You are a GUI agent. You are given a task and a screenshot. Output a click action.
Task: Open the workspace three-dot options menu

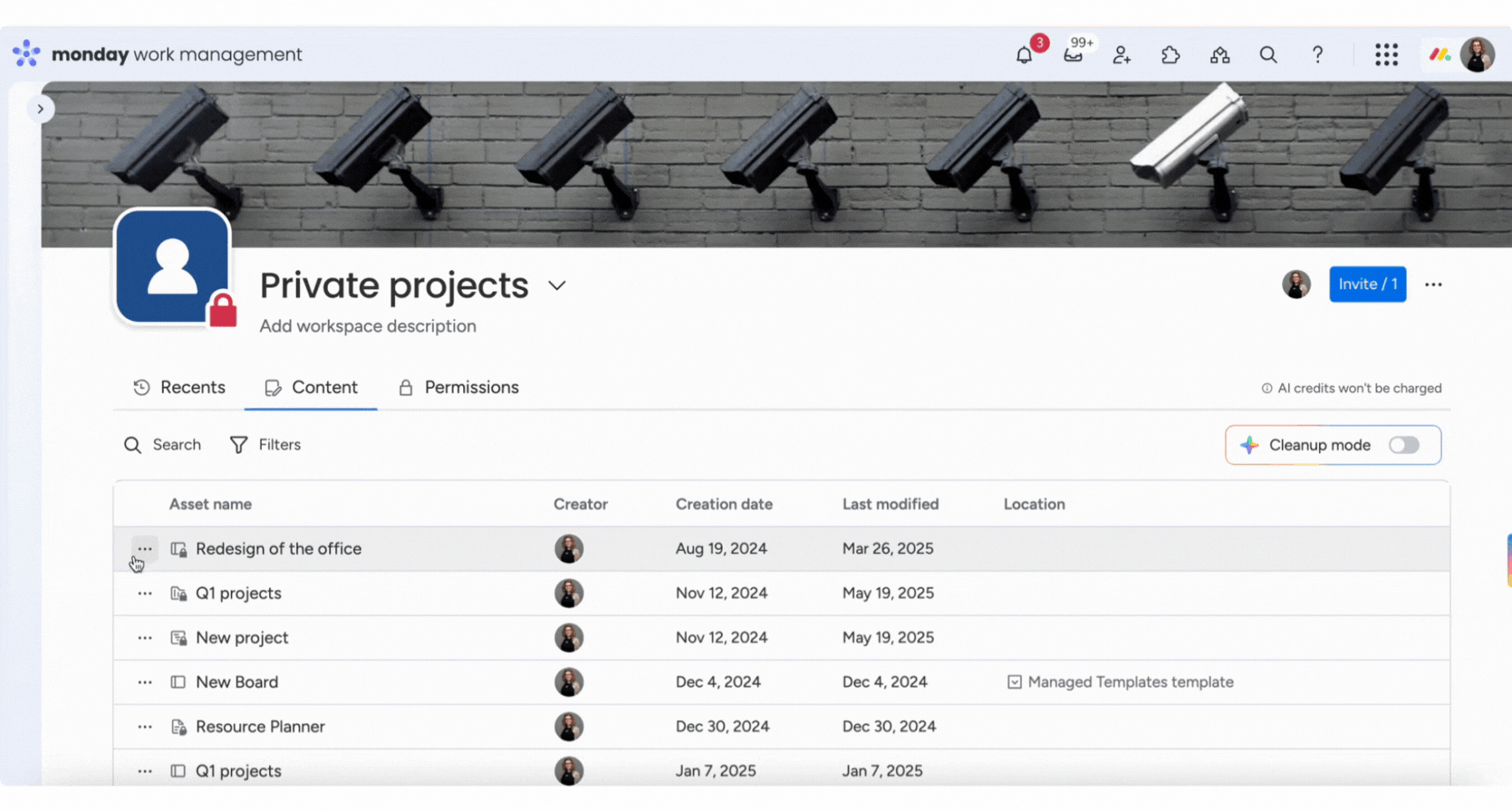(x=1433, y=284)
